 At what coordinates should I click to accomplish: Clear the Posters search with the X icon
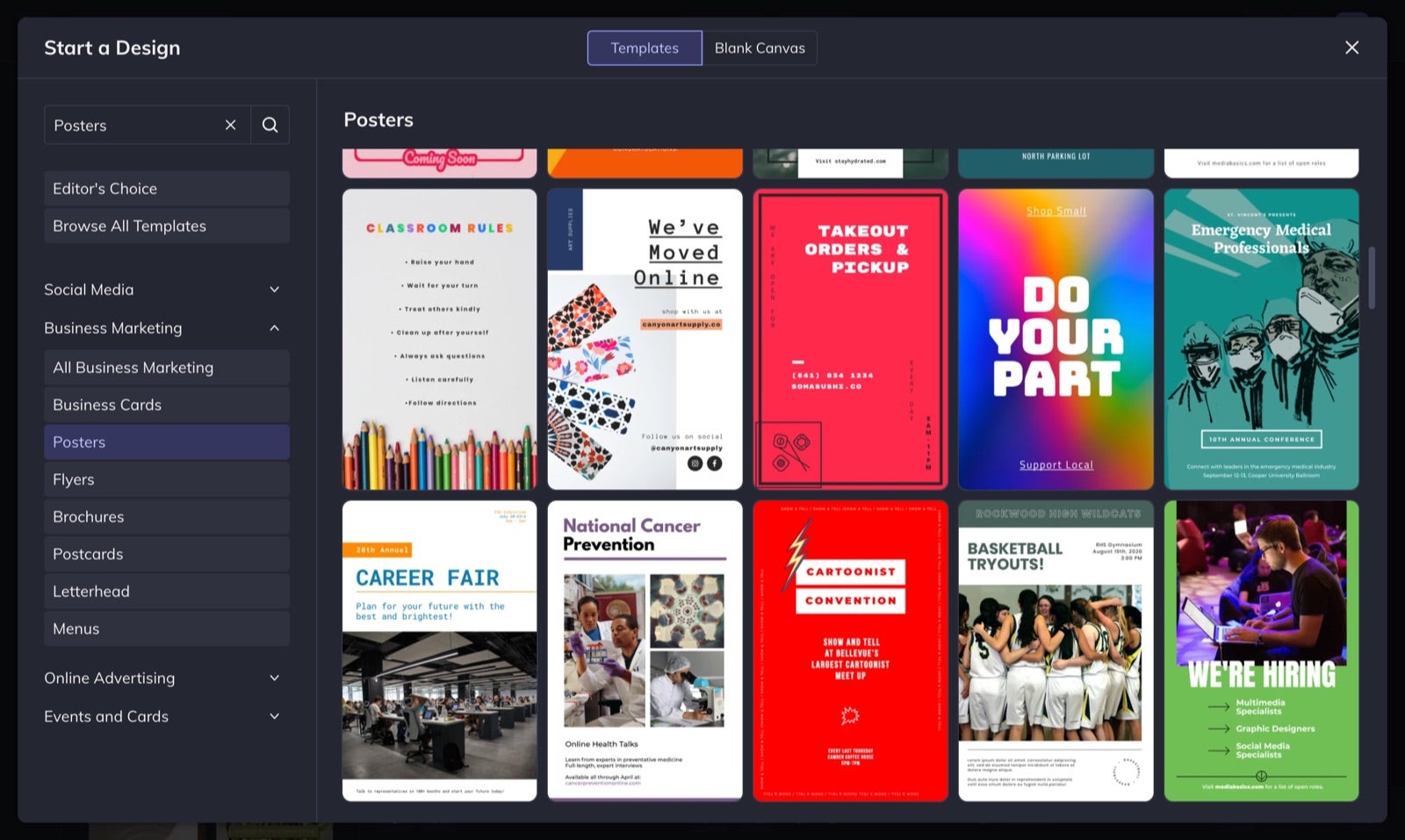(x=230, y=125)
